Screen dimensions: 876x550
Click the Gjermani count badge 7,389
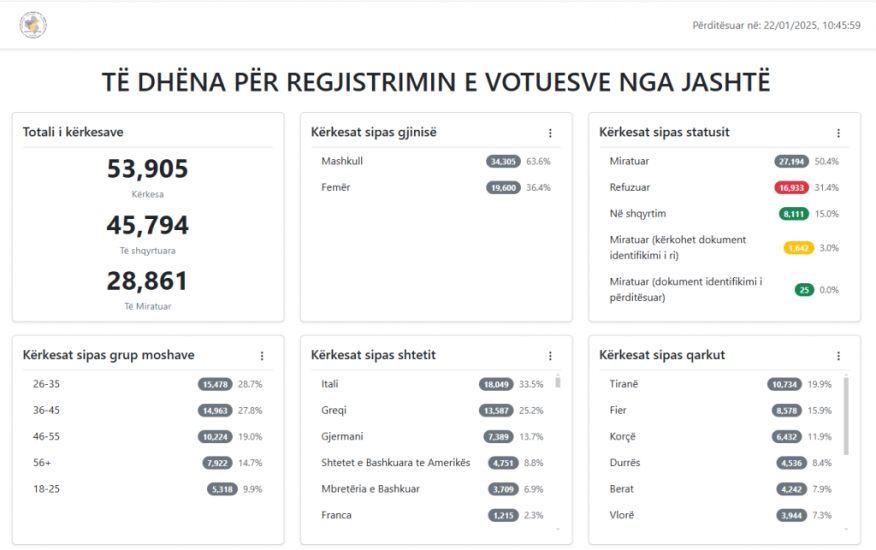pos(497,437)
